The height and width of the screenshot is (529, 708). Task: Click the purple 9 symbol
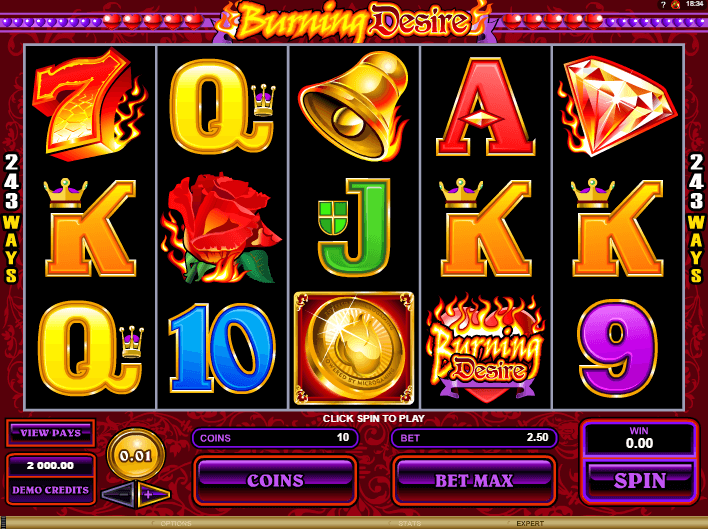pos(618,348)
